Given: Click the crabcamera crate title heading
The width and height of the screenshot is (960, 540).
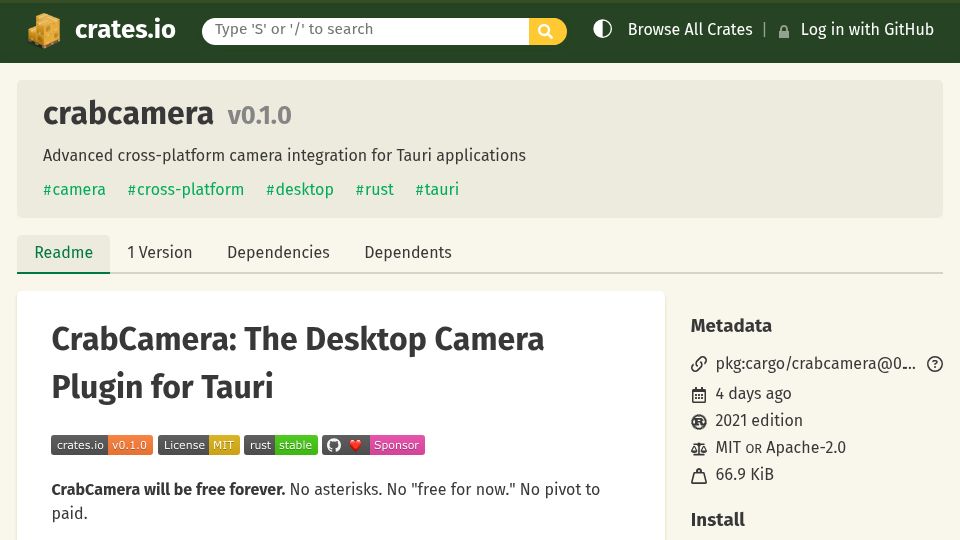Looking at the screenshot, I should coord(128,114).
